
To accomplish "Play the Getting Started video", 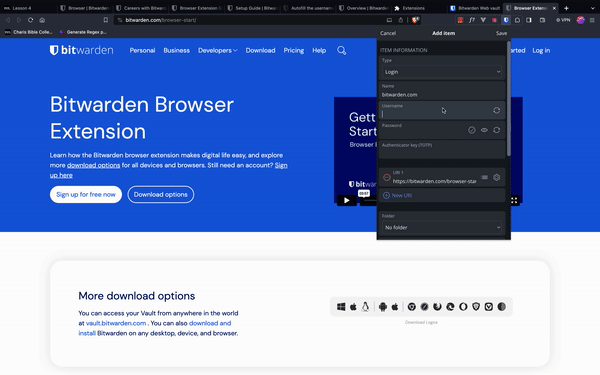I will pyautogui.click(x=347, y=200).
